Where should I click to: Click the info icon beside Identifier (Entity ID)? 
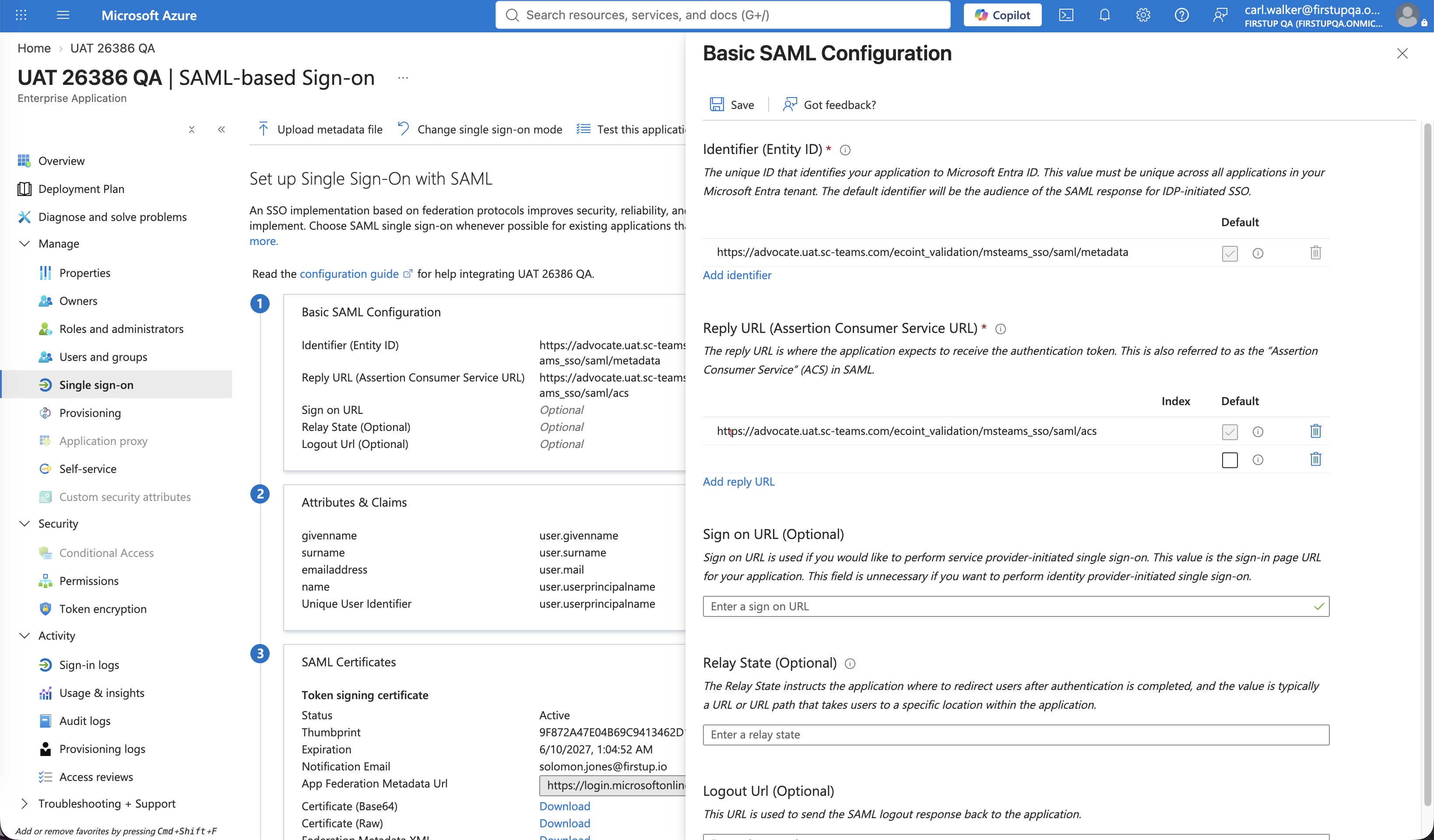pos(845,150)
